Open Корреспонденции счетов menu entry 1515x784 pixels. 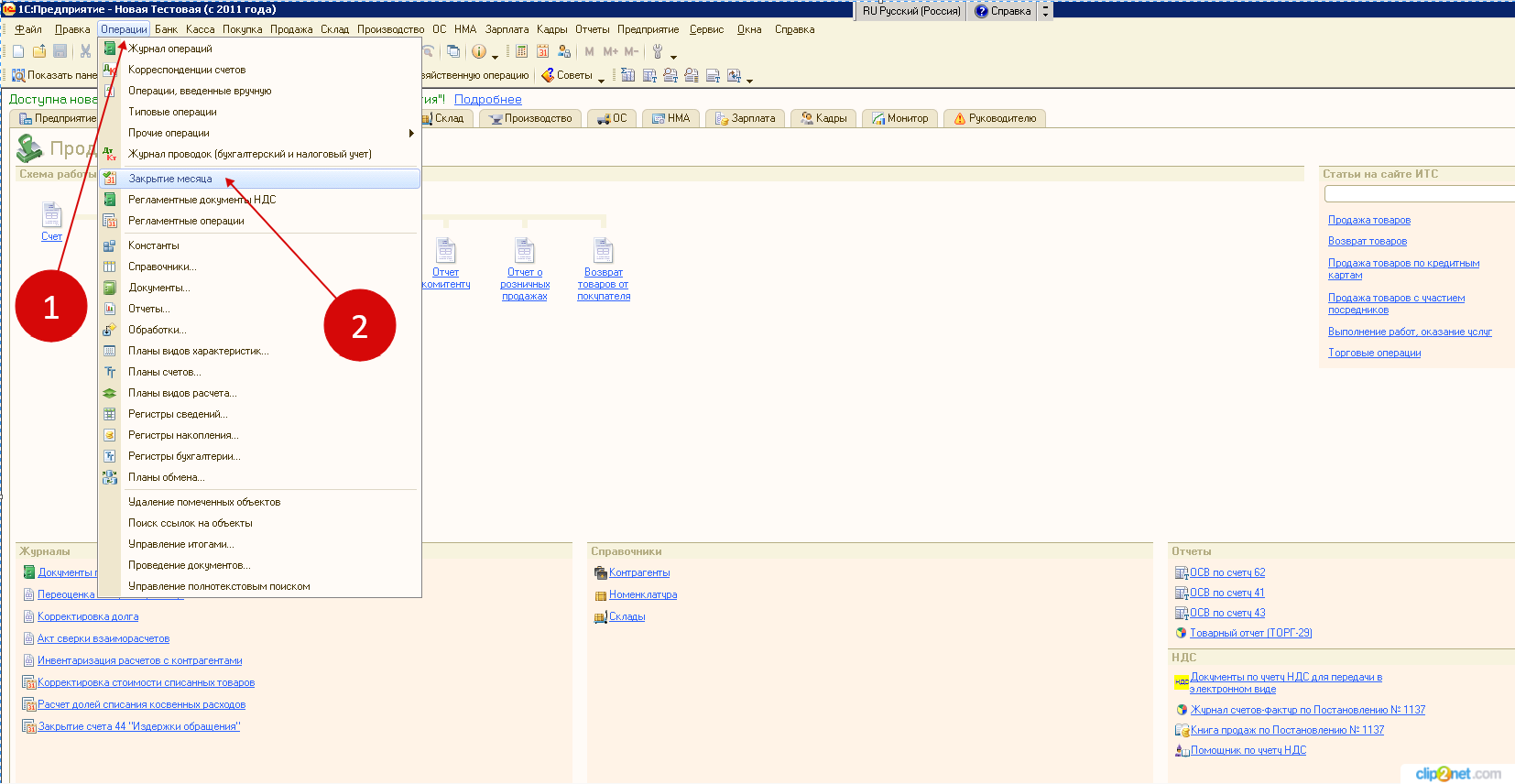tap(259, 70)
